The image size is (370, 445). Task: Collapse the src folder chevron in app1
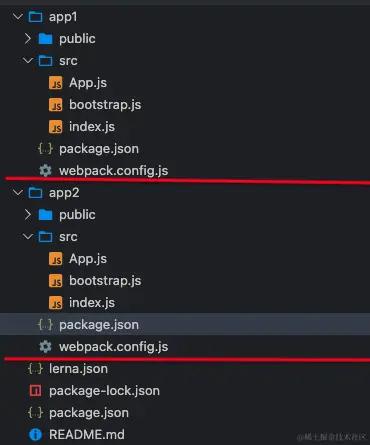pos(28,61)
